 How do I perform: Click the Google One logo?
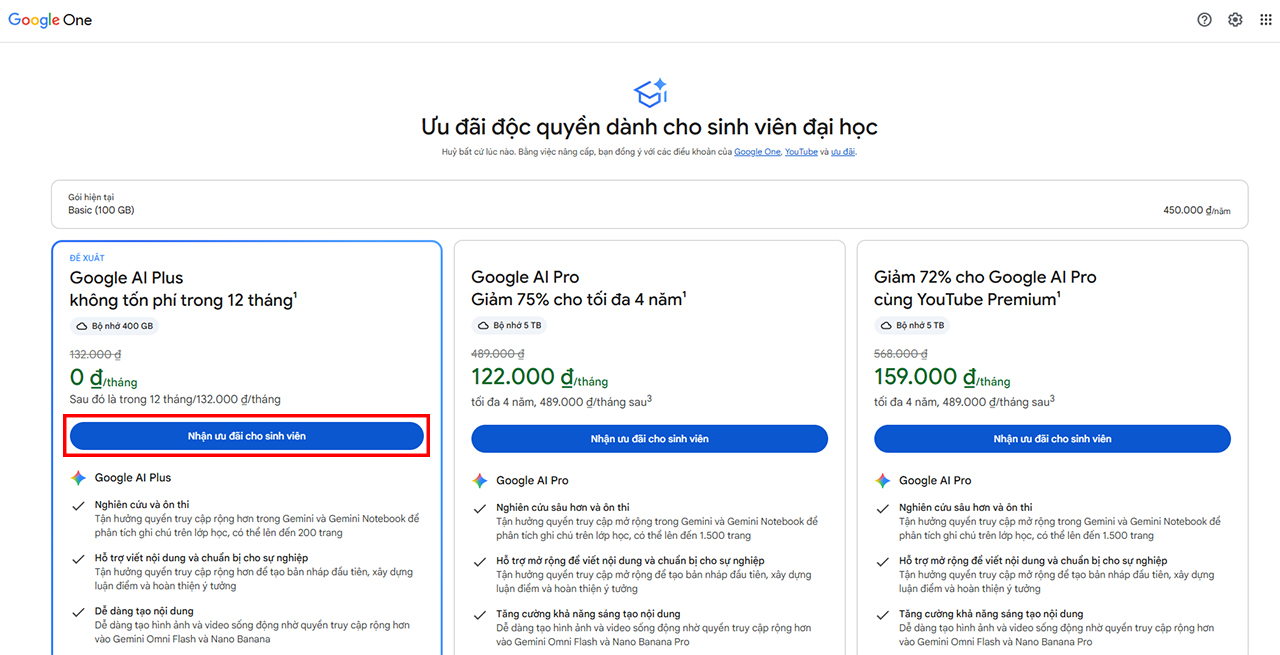tap(50, 20)
